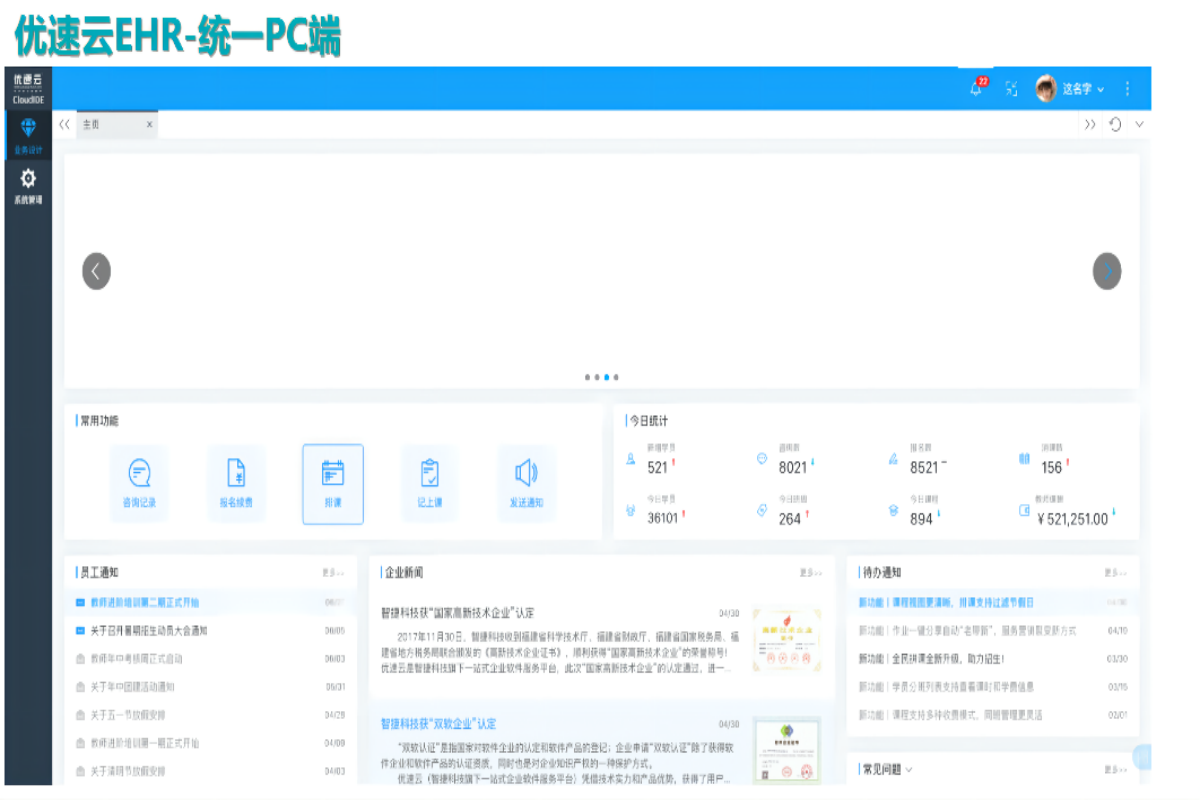Open the 记上课 shortcut
This screenshot has width=1200, height=800.
(x=429, y=484)
